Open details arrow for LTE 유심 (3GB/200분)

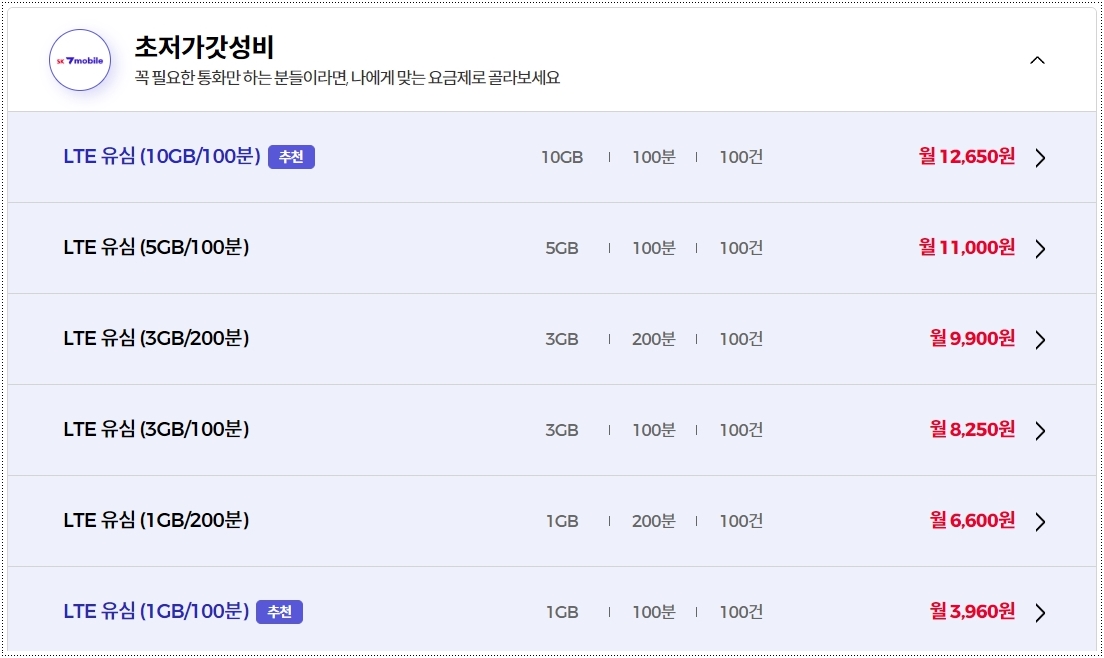click(x=1040, y=339)
